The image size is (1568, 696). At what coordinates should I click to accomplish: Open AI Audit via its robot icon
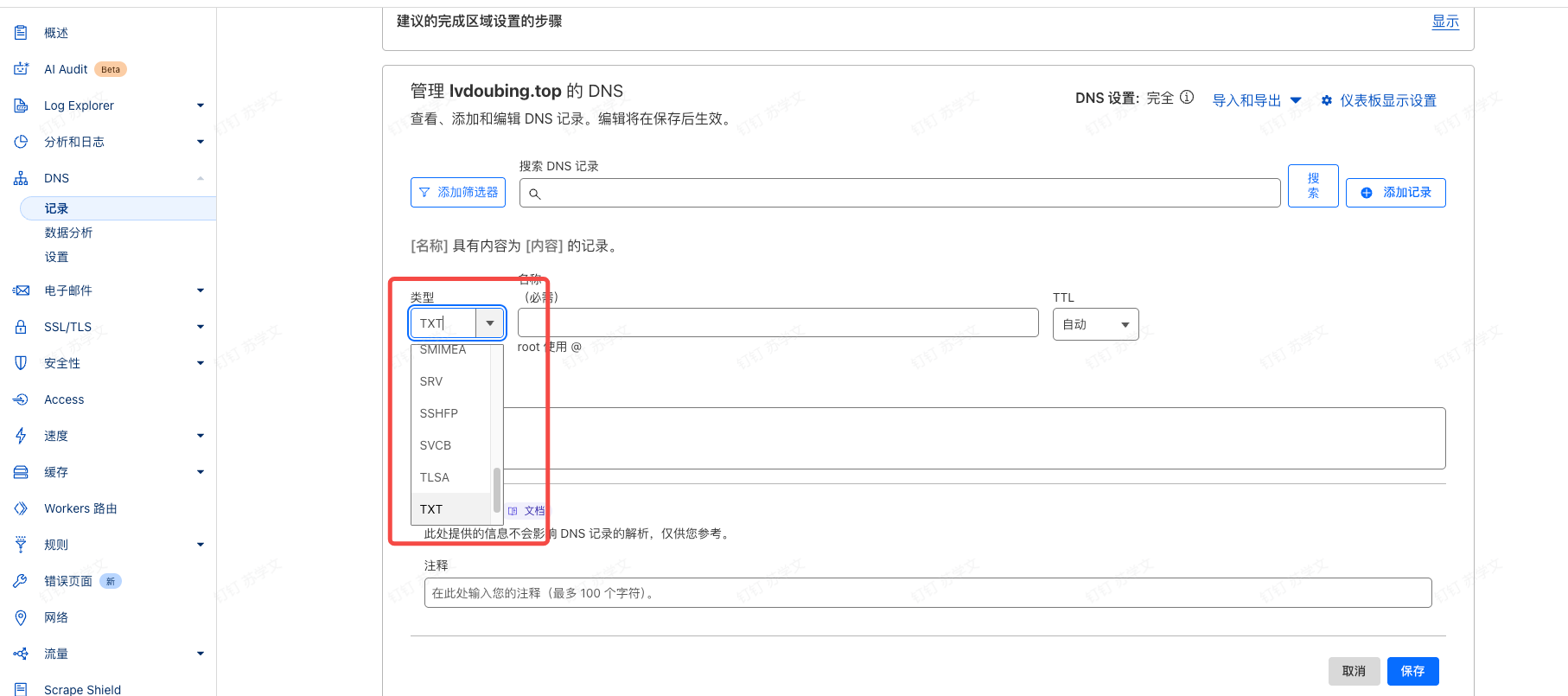click(21, 69)
